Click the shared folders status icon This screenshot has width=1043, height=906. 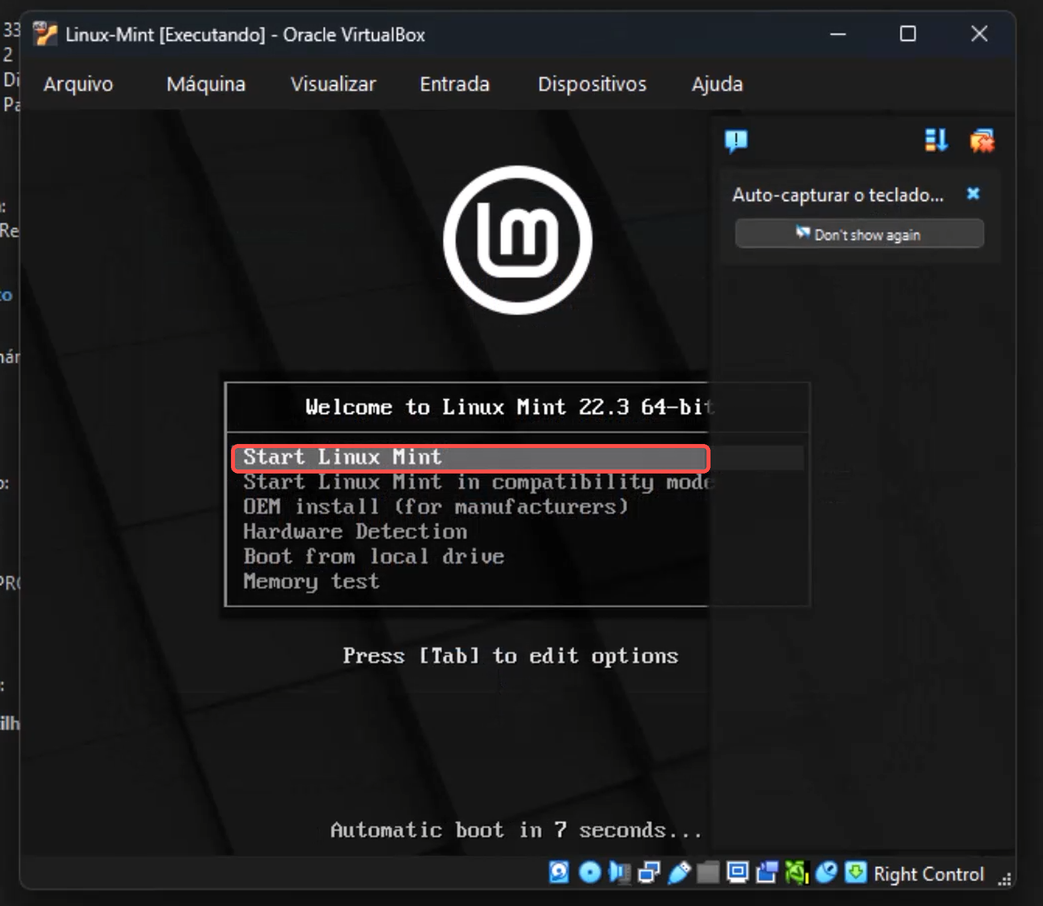pyautogui.click(x=708, y=872)
